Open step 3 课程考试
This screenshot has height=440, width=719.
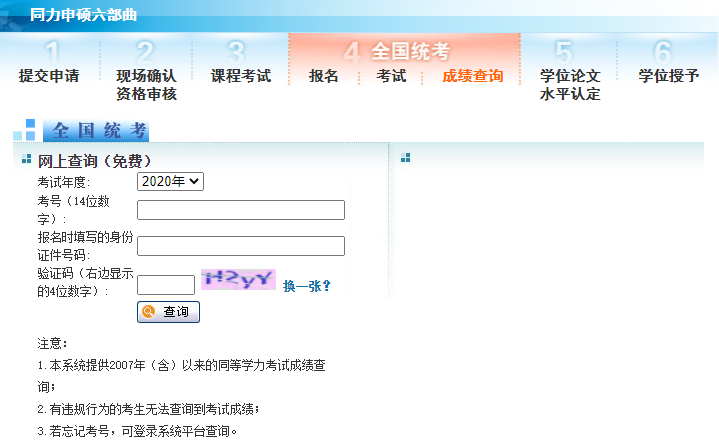[241, 76]
